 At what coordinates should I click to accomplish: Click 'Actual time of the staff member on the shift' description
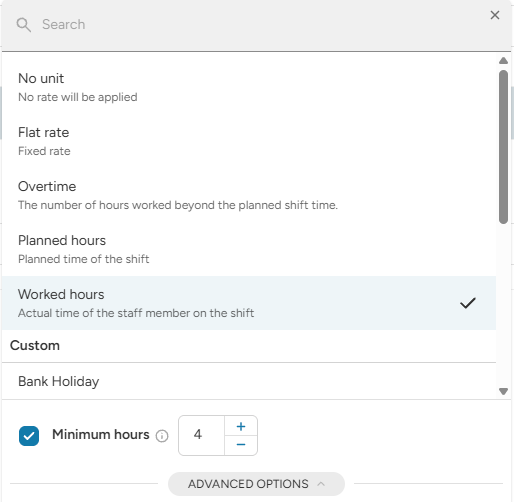point(136,313)
